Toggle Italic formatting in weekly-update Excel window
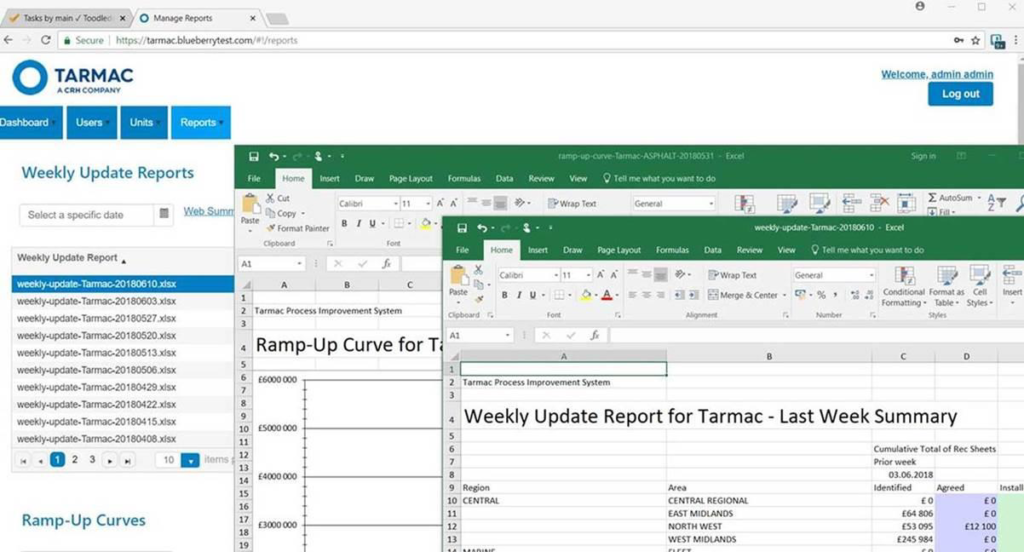This screenshot has height=552, width=1024. [519, 295]
